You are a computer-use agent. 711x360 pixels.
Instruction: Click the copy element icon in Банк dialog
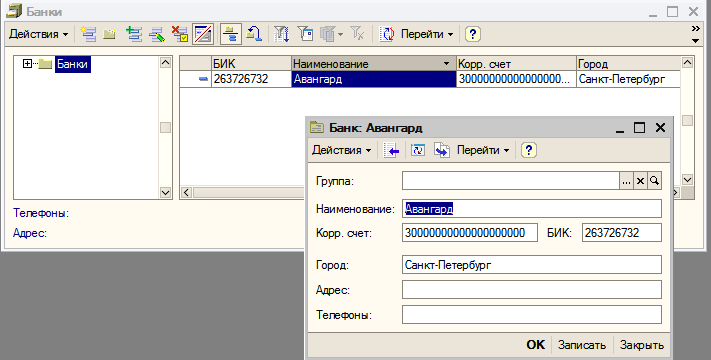coord(442,150)
